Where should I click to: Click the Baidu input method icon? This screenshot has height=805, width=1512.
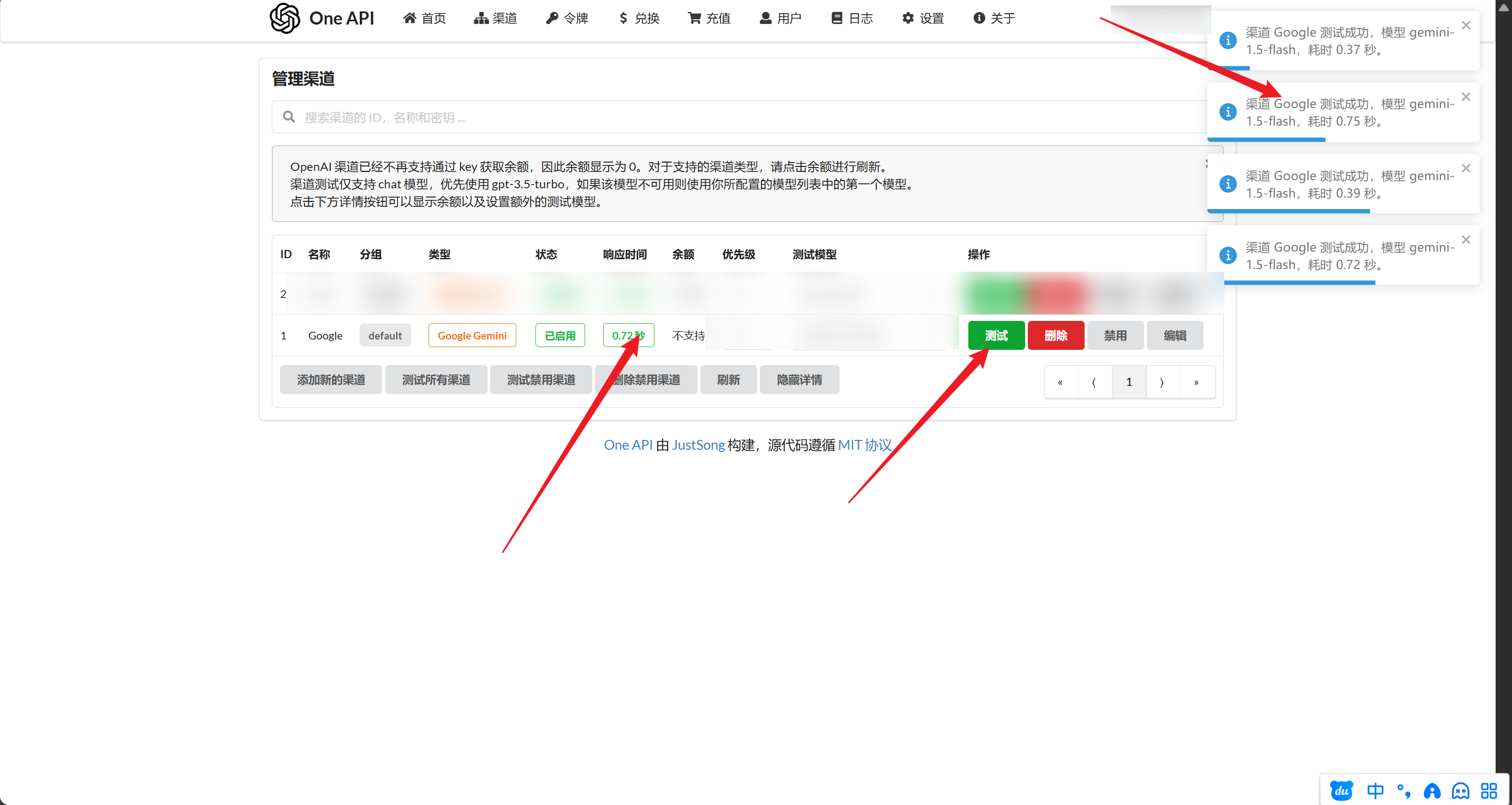(x=1342, y=790)
